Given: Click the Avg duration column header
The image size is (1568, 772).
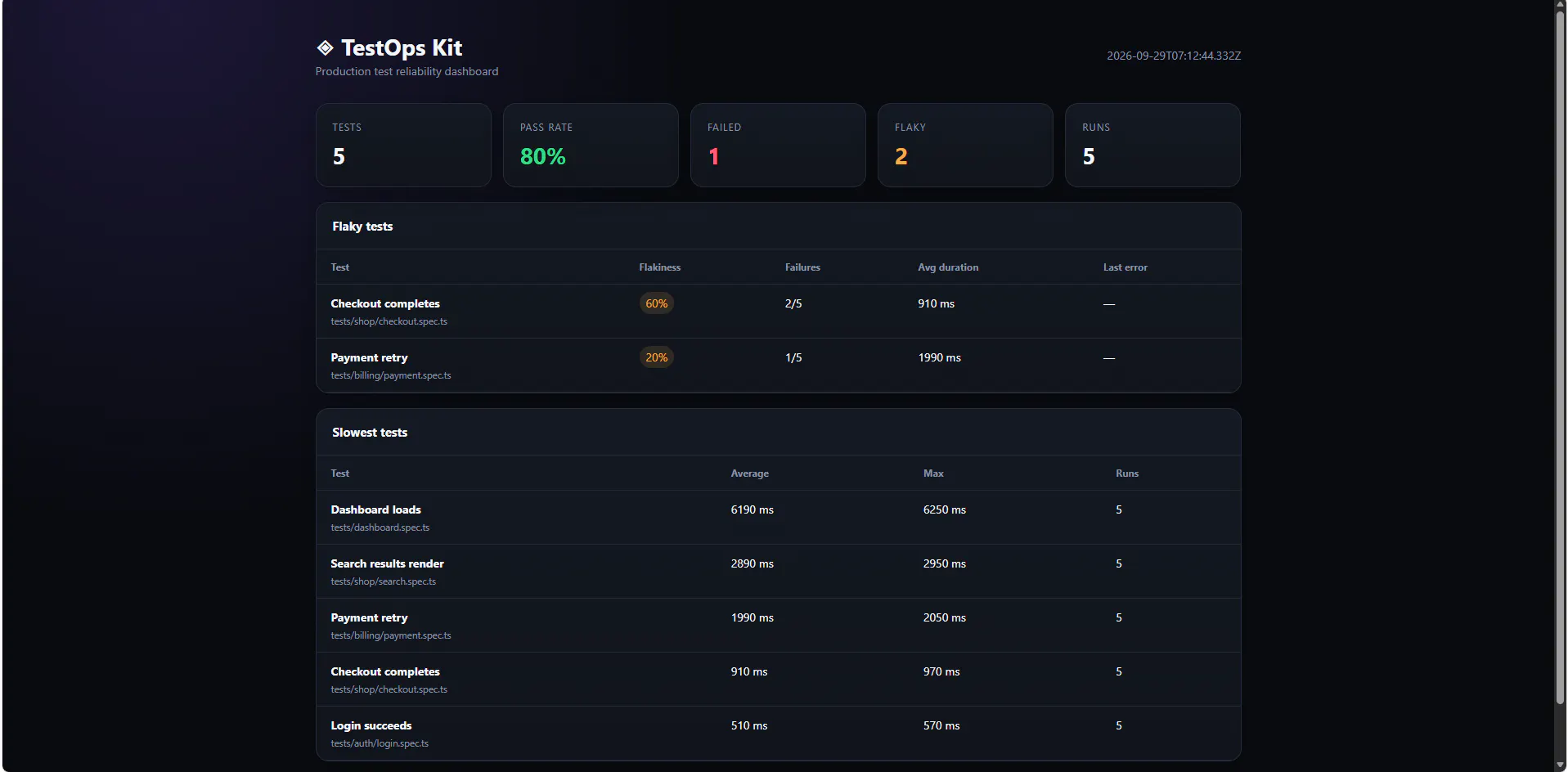Looking at the screenshot, I should pos(948,267).
